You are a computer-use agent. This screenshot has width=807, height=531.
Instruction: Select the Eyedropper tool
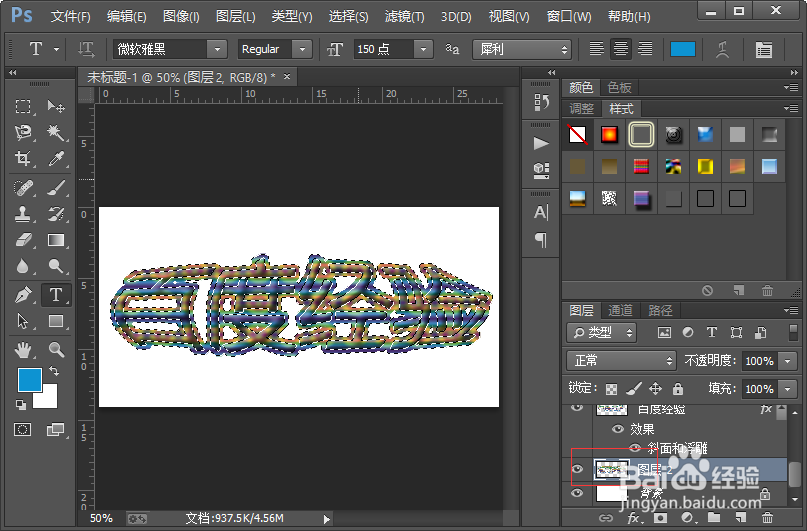(56, 158)
